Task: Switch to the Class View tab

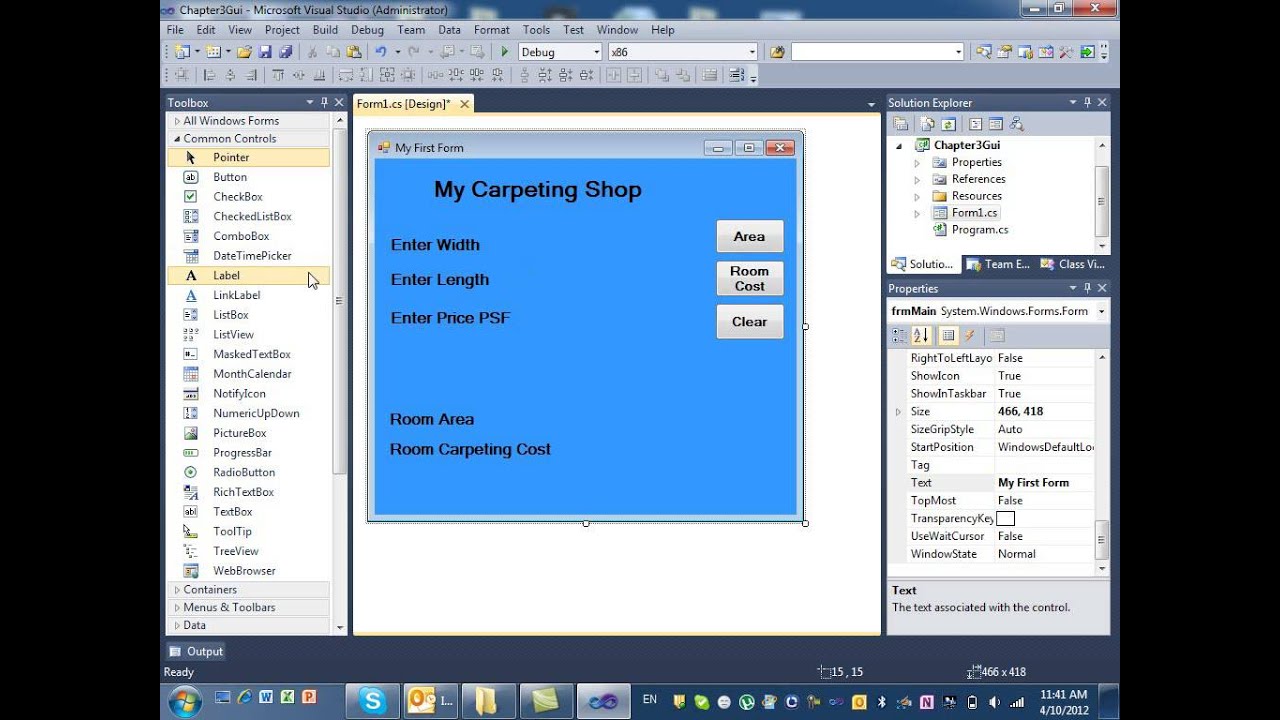Action: (1072, 264)
